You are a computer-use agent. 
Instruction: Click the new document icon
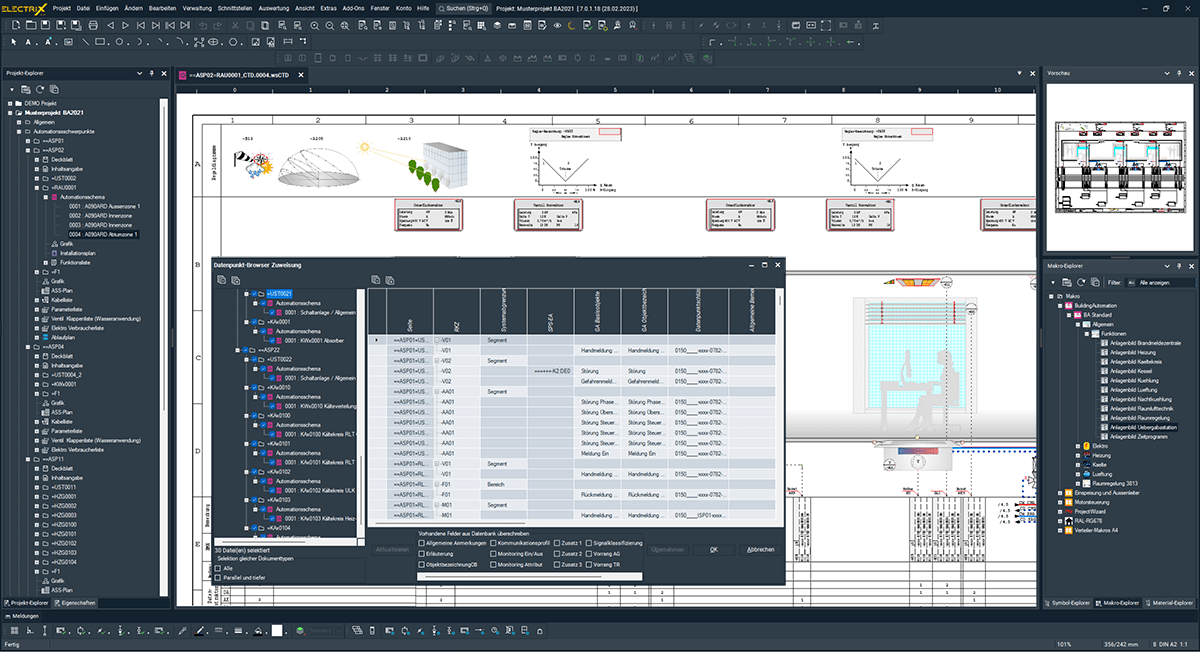(x=15, y=25)
